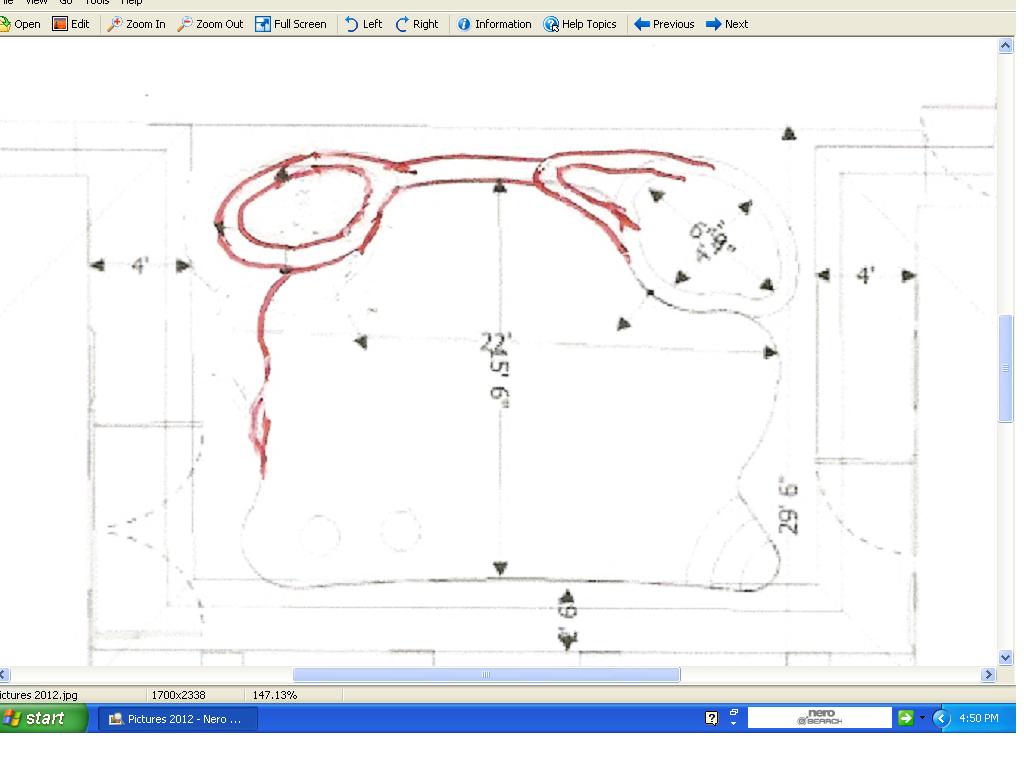Open Help Topics

[x=580, y=24]
